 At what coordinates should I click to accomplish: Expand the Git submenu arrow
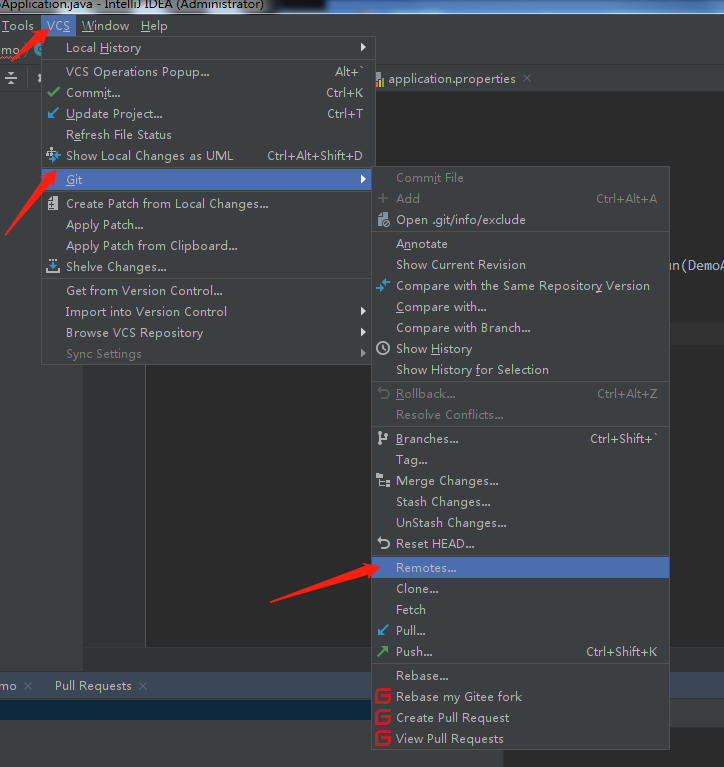[x=363, y=179]
